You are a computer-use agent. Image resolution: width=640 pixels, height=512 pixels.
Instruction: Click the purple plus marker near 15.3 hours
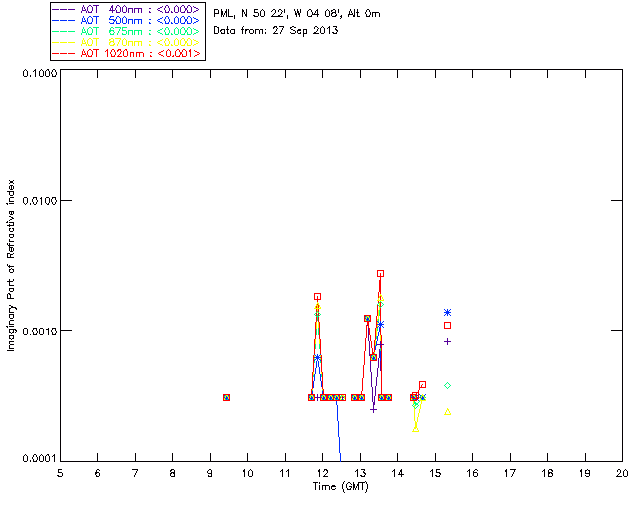point(447,341)
